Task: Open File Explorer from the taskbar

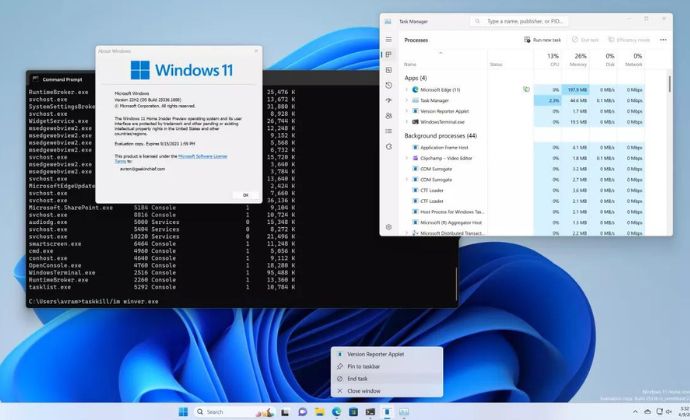Action: (x=319, y=412)
